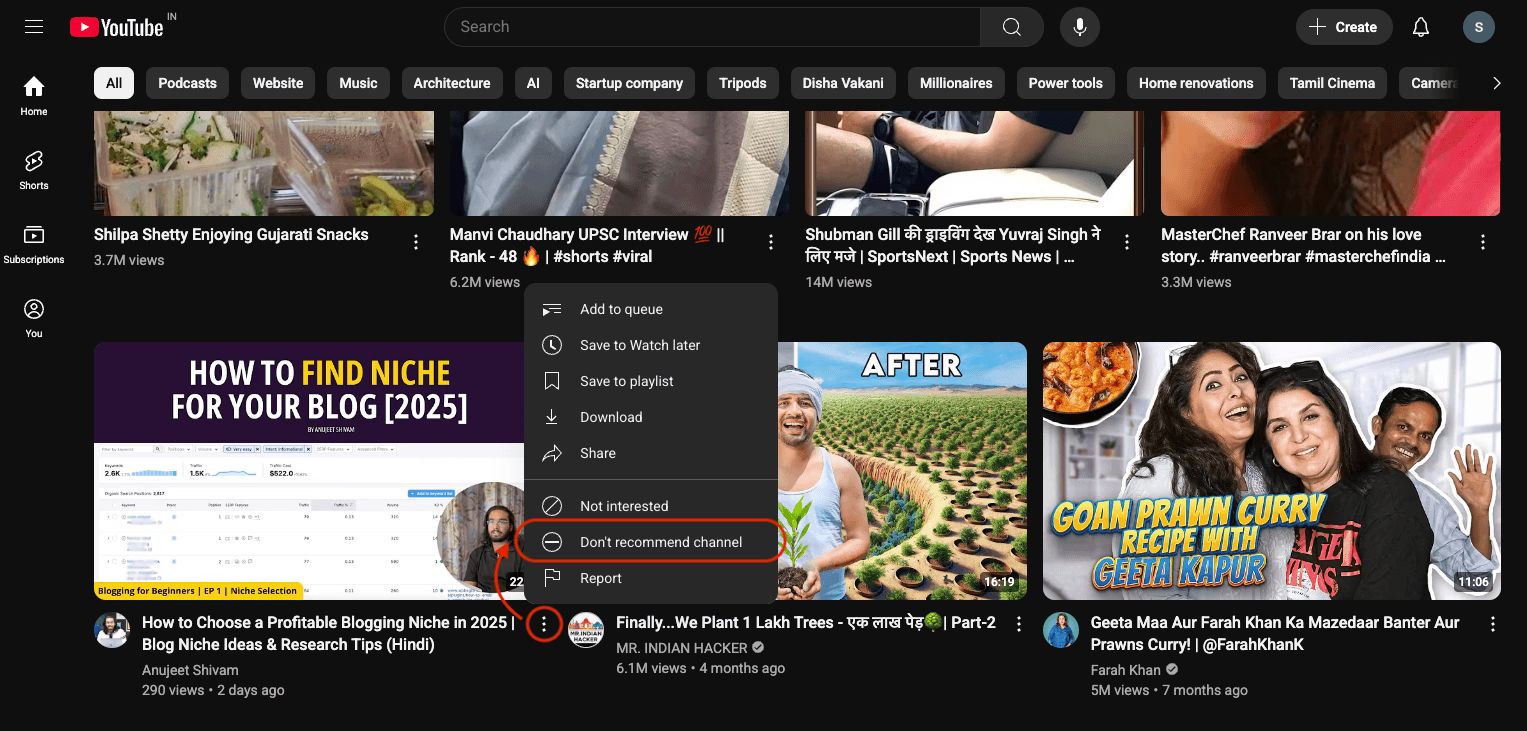This screenshot has height=731, width=1527.
Task: Select the AI filter chip
Action: coord(533,83)
